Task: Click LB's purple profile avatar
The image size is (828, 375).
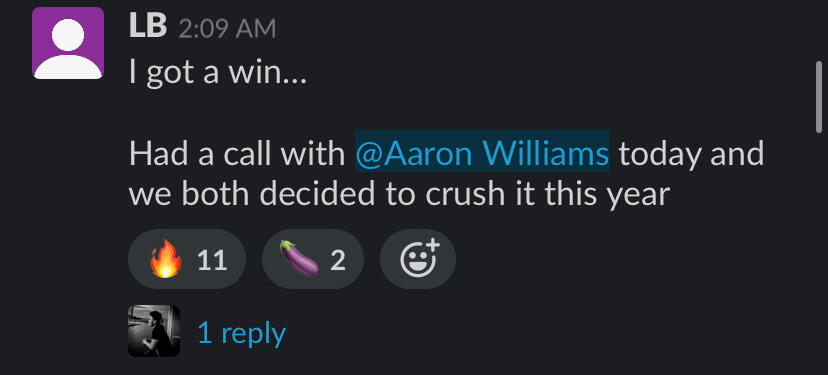Action: (x=68, y=43)
